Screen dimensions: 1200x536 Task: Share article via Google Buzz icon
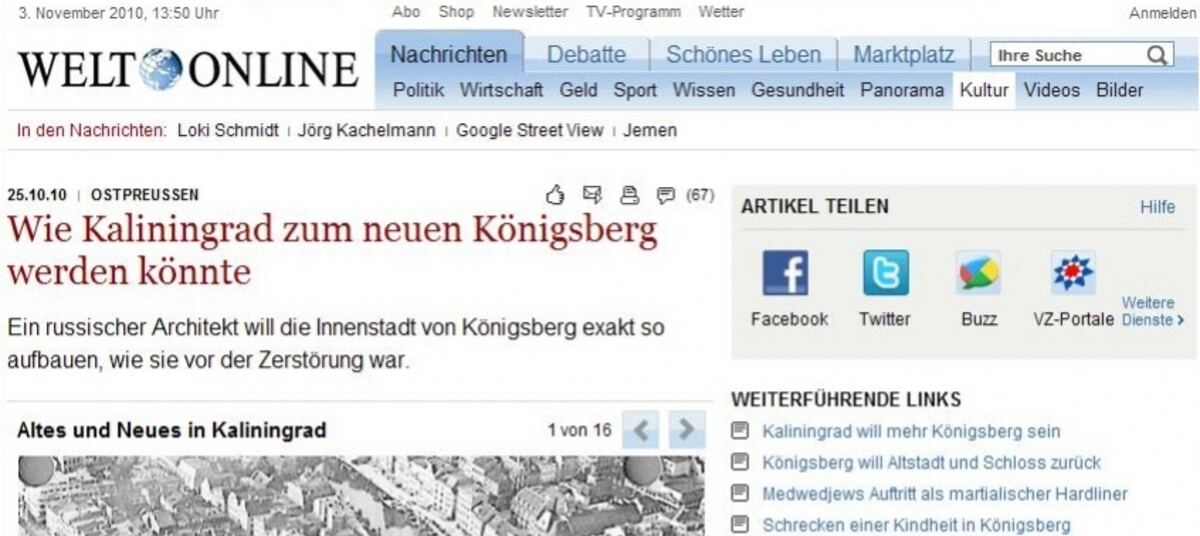[x=977, y=273]
